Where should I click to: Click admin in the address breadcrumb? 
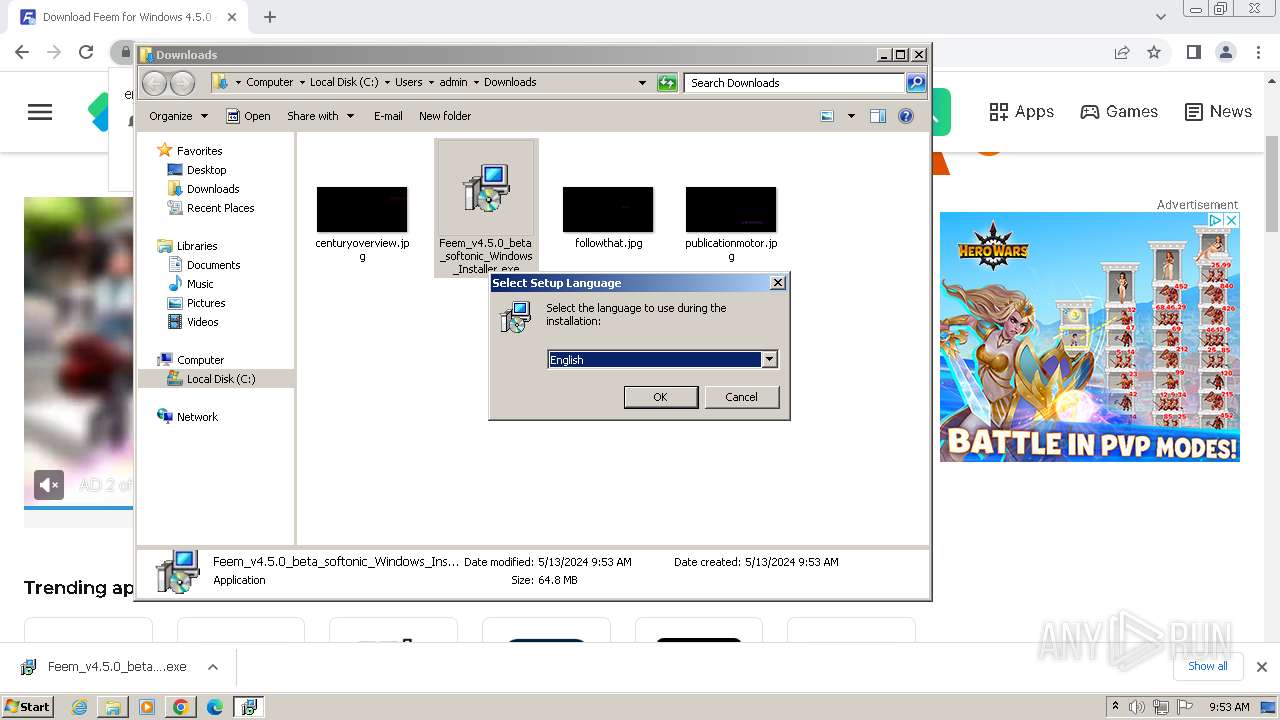[453, 83]
